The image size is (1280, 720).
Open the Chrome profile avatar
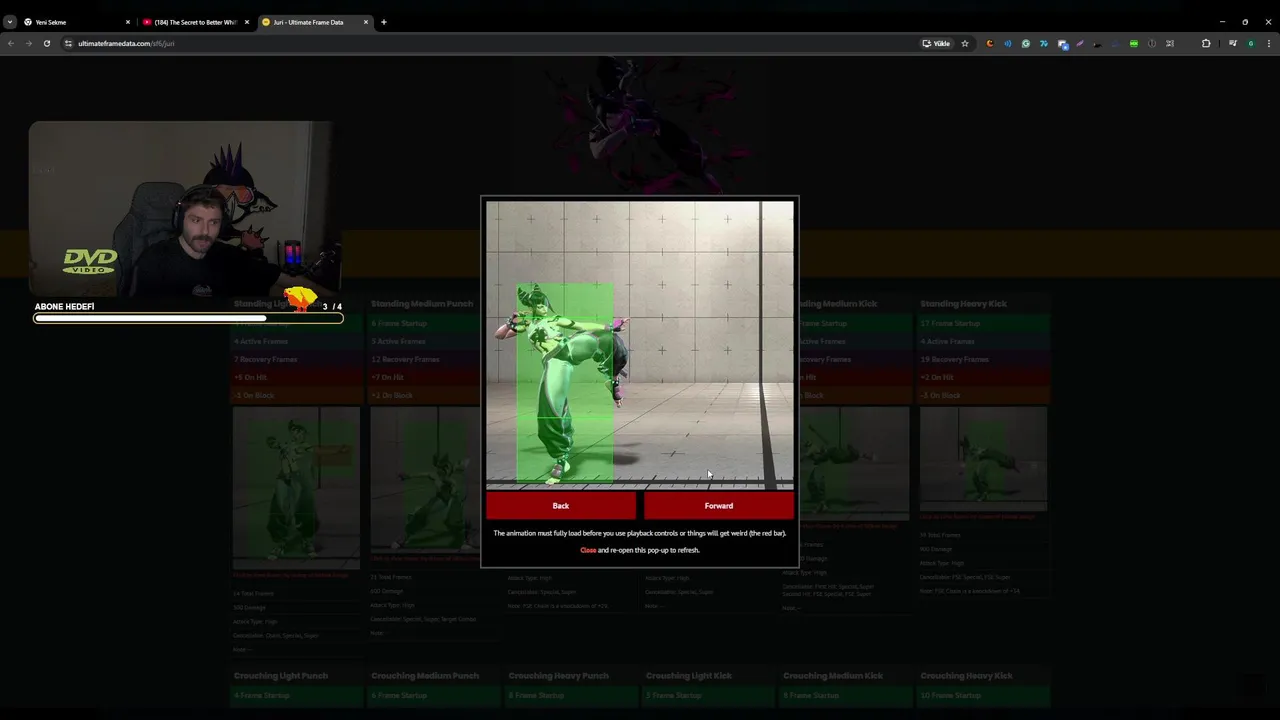point(1251,43)
